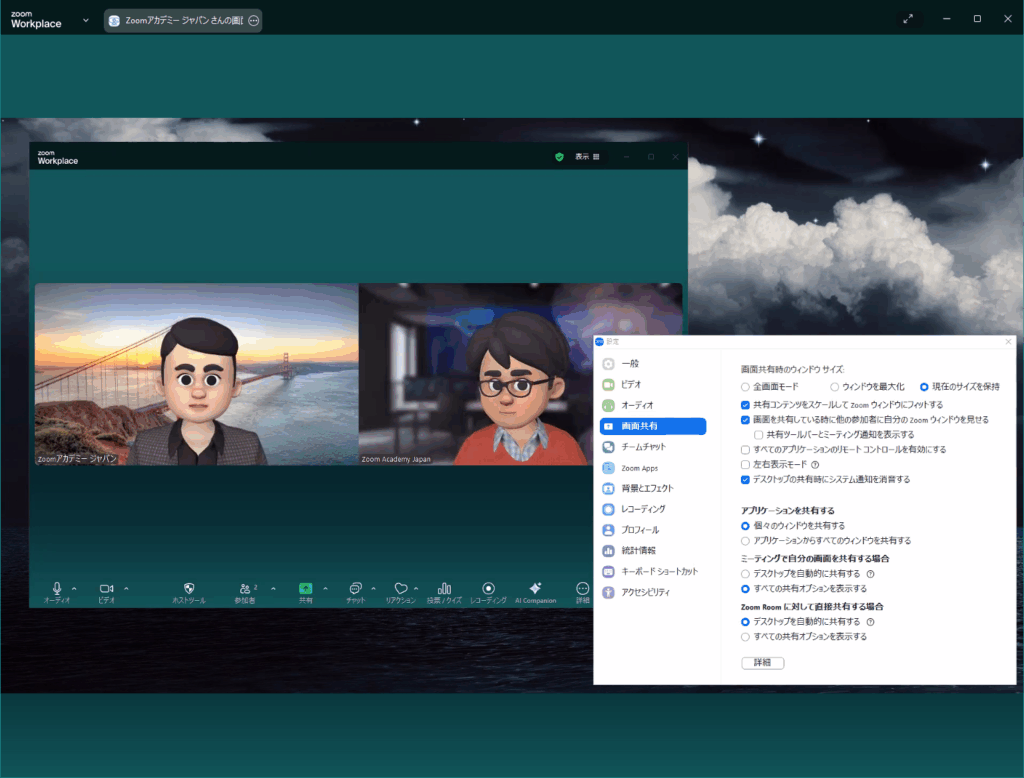
Task: Select 個々のウィンドウを共有する radio option
Action: (745, 526)
